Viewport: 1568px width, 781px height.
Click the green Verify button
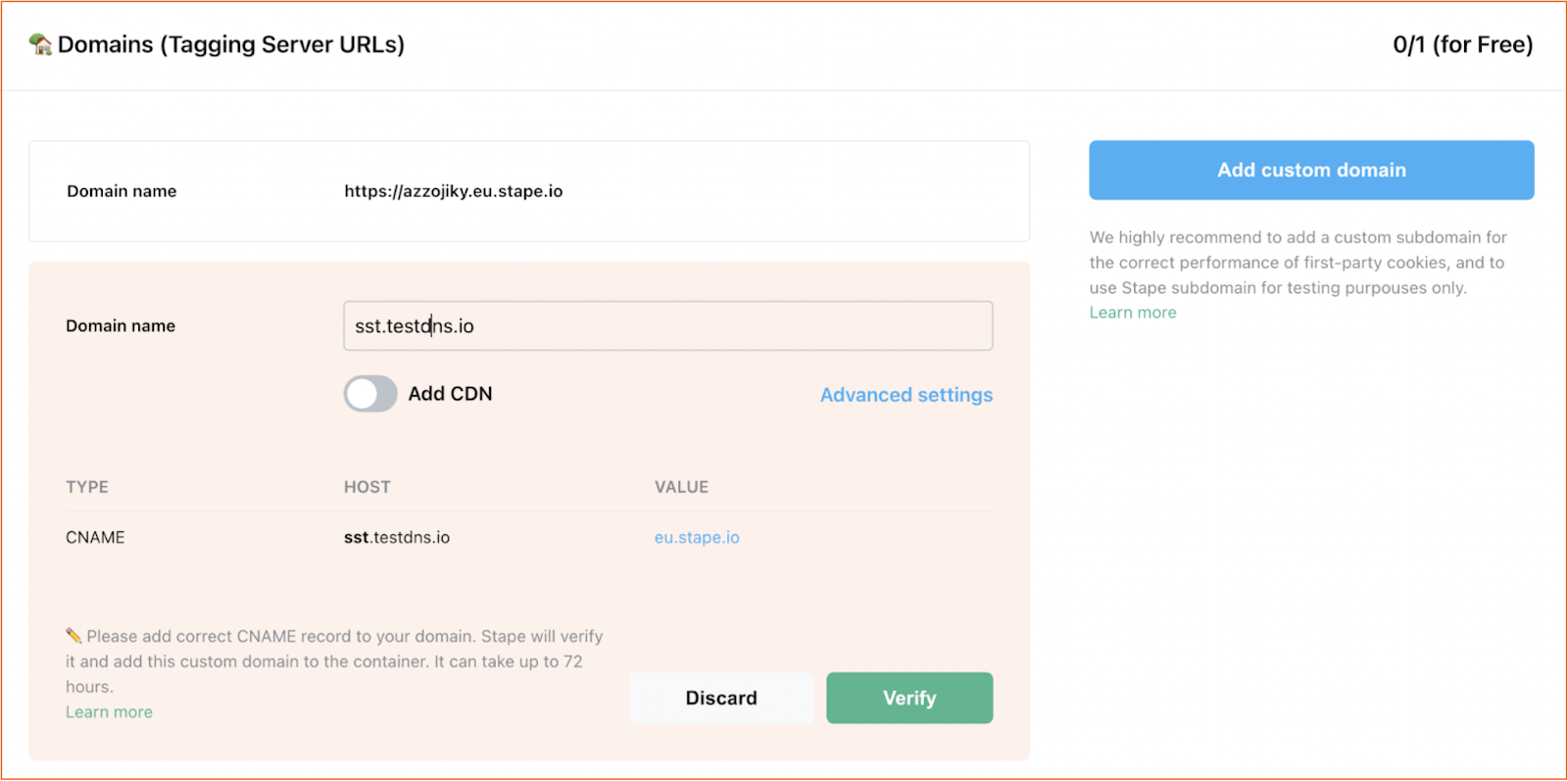[x=909, y=698]
